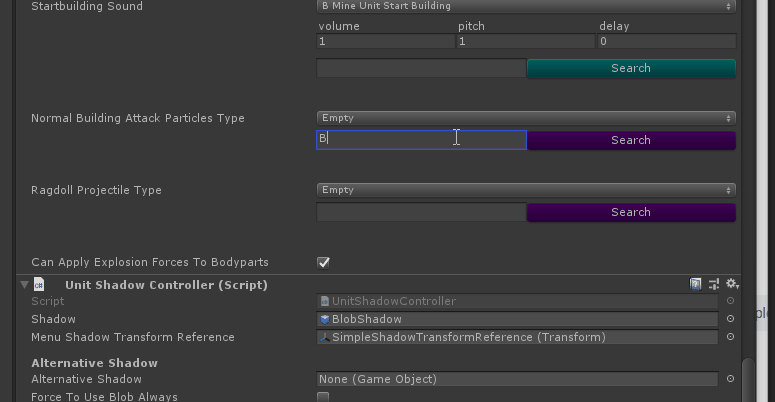The image size is (775, 402).
Task: Open Normal Building Attack Particles Type dropdown
Action: pos(526,118)
